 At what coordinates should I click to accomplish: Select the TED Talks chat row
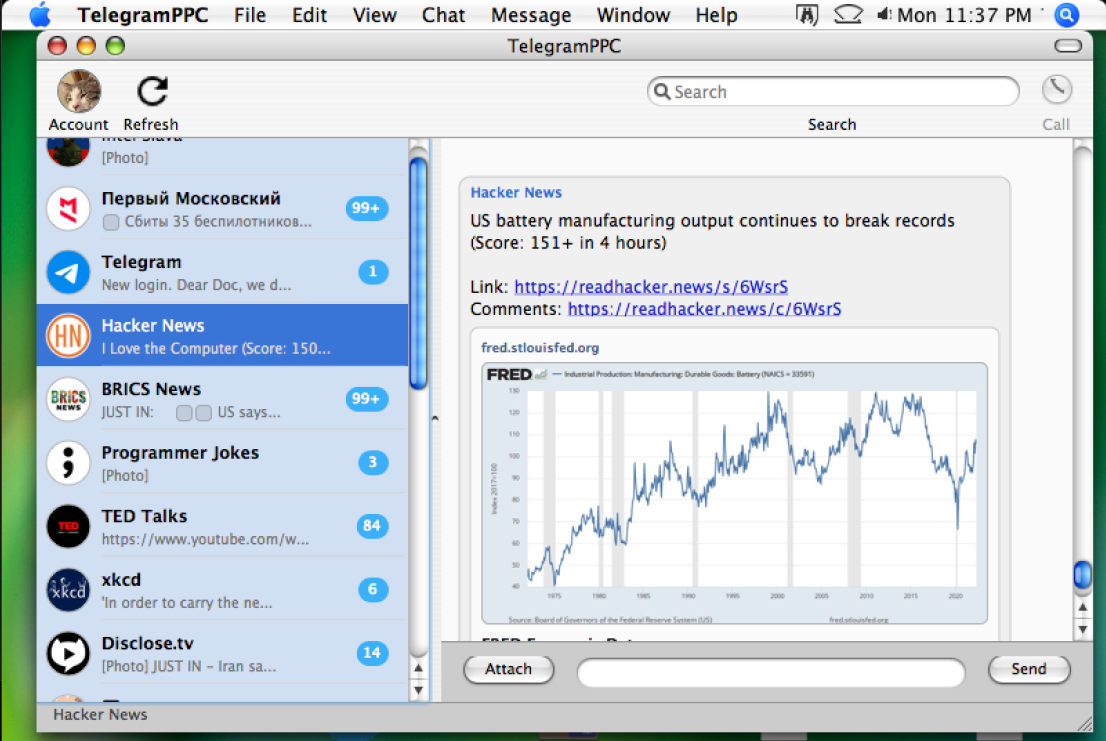pos(223,526)
